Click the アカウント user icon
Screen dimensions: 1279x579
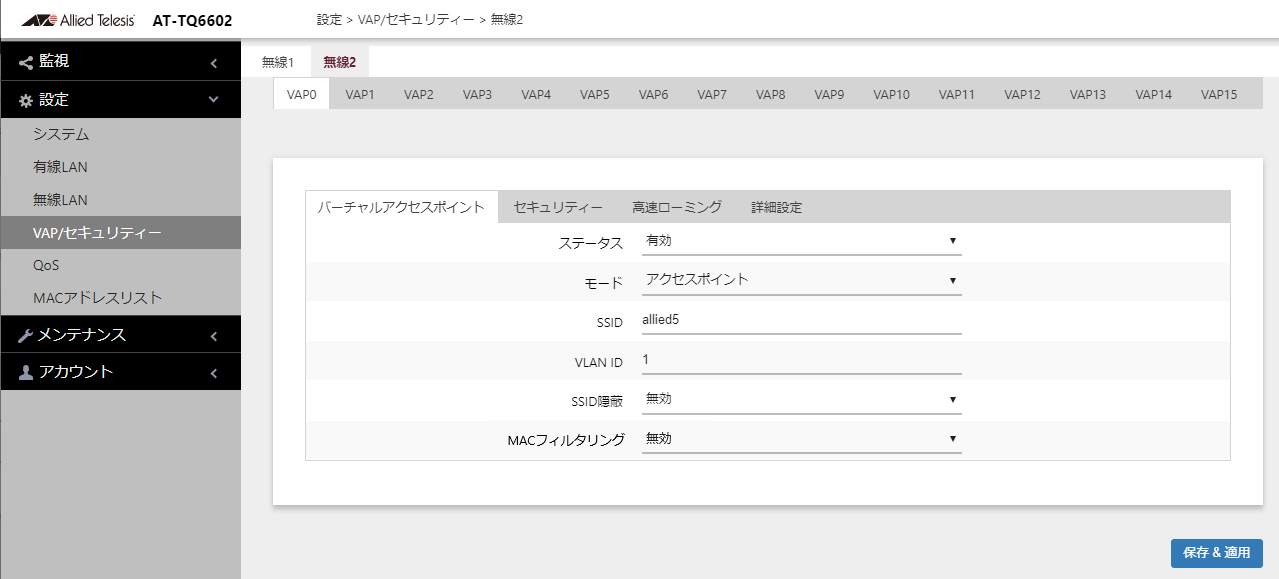26,372
